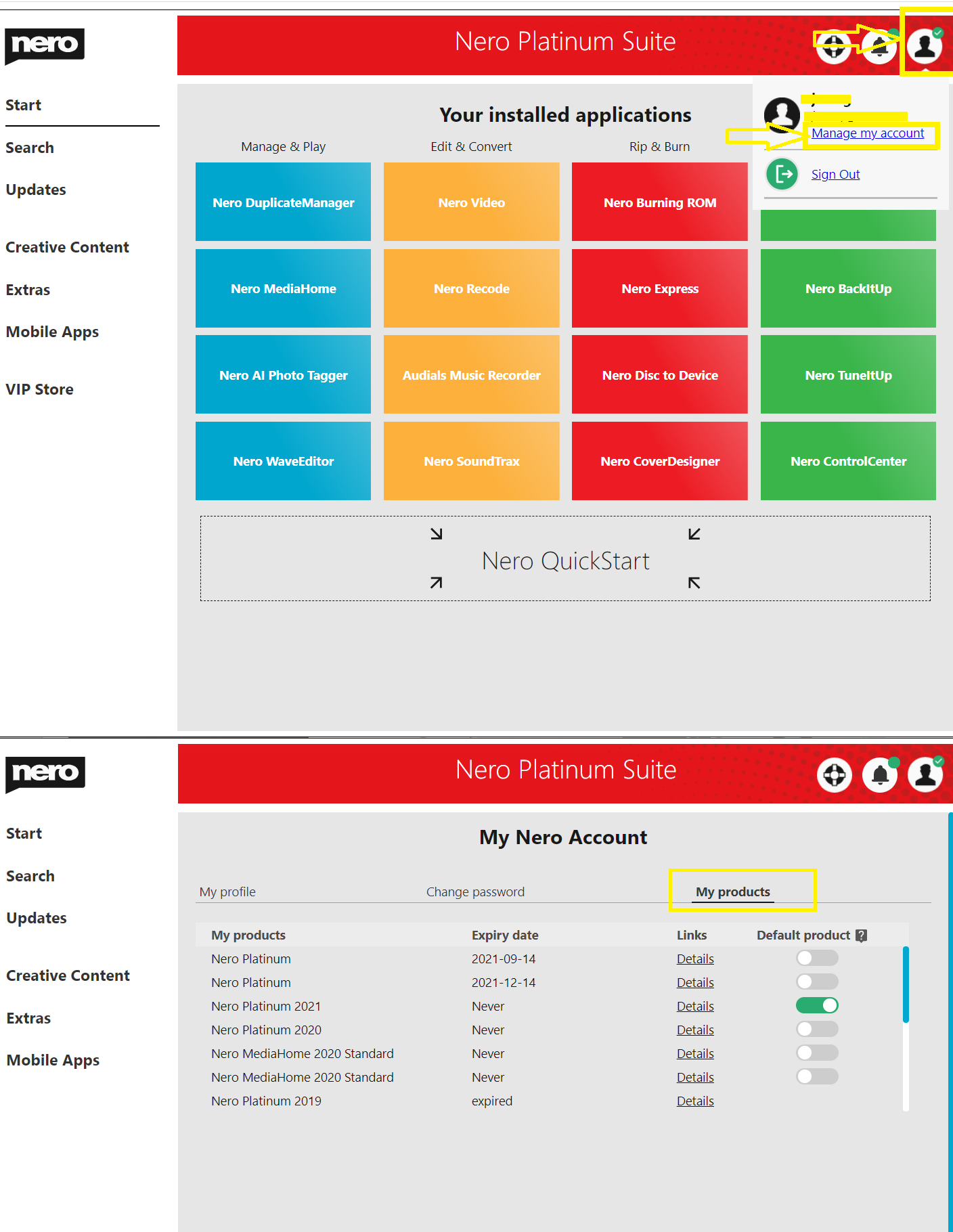
Task: Click the Nero logo in bottom screenshot
Action: click(x=45, y=774)
